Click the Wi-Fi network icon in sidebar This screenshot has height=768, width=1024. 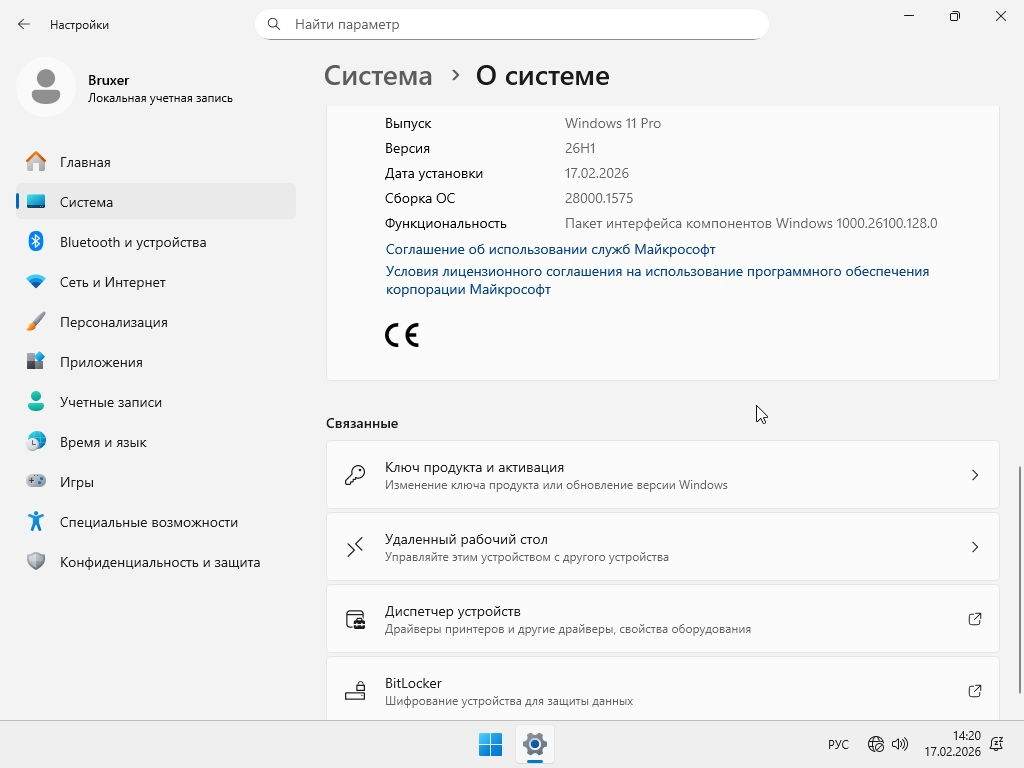click(36, 281)
